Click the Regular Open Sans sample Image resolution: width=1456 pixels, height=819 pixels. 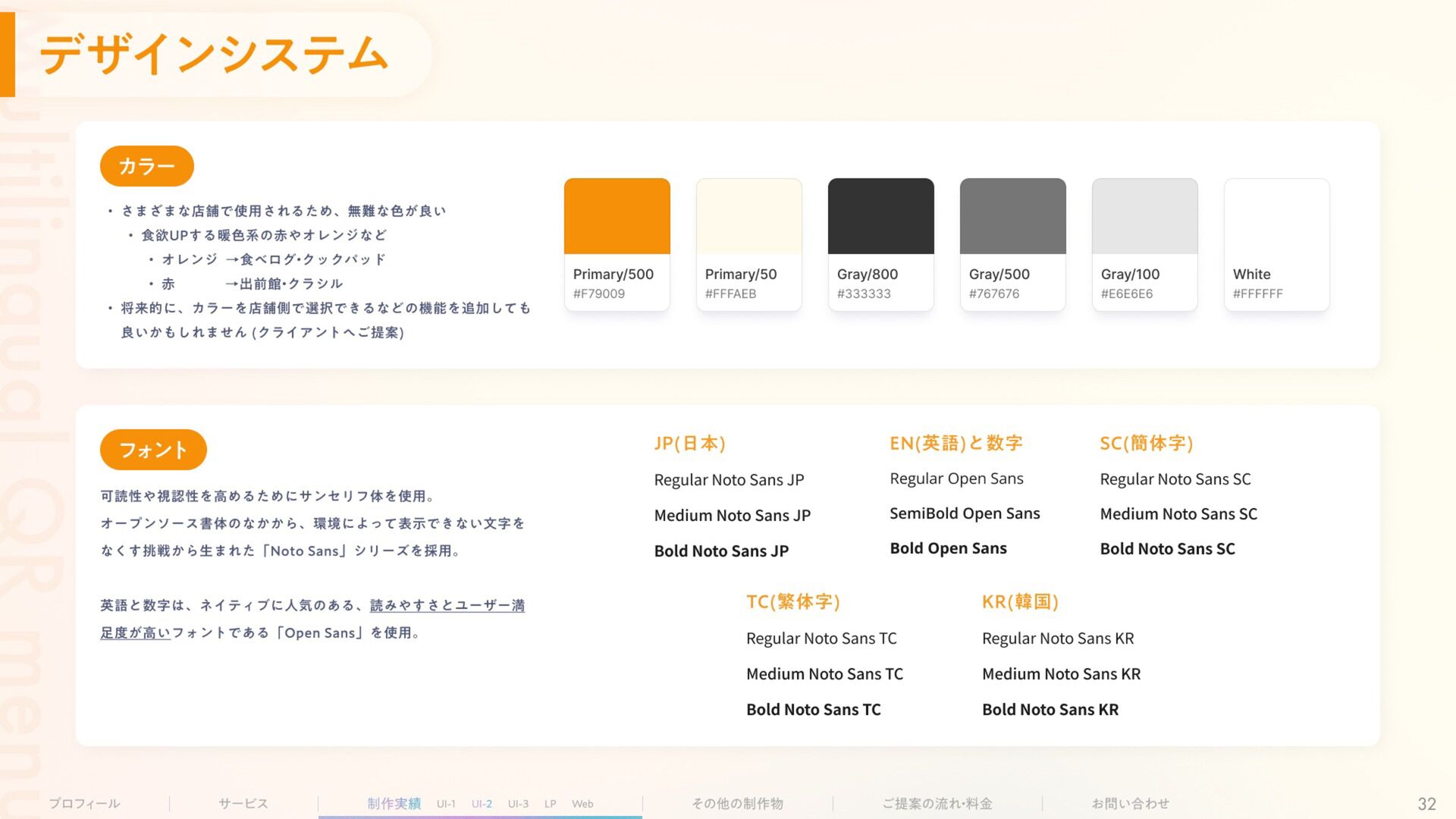point(956,479)
